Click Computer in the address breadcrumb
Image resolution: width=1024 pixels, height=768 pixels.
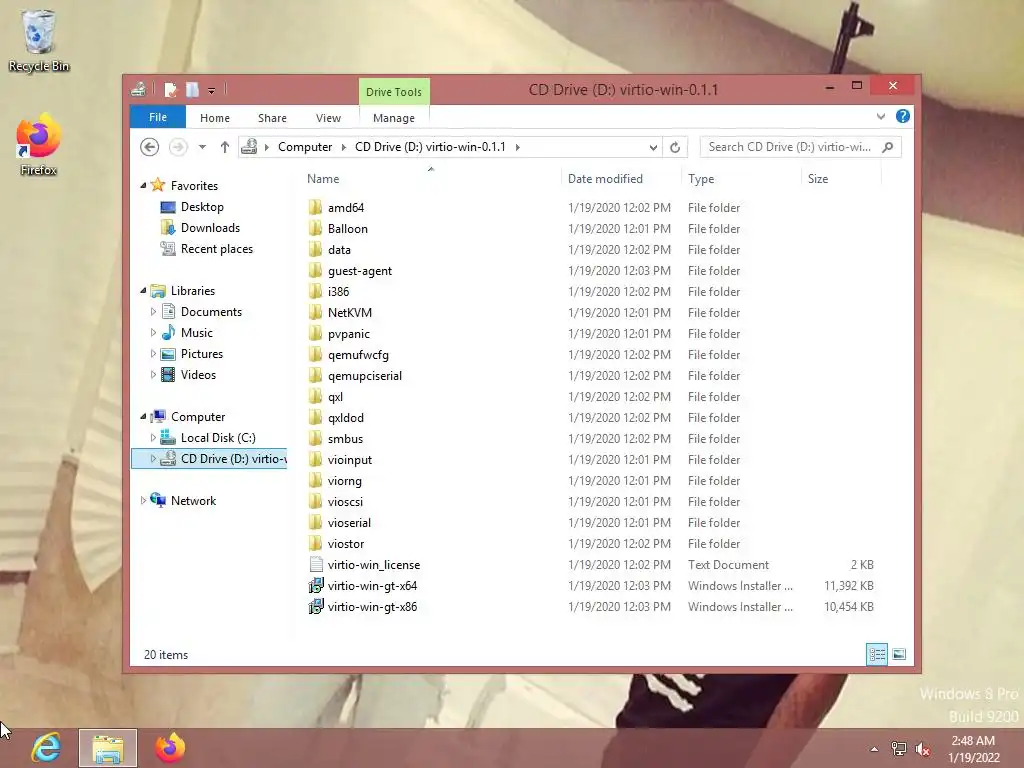(305, 147)
